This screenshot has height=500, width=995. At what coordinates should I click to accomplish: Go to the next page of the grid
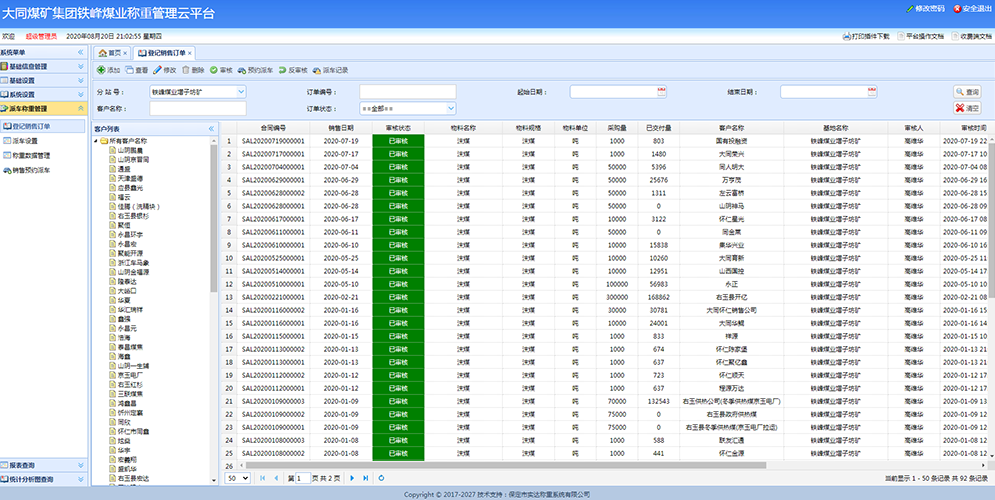351,479
